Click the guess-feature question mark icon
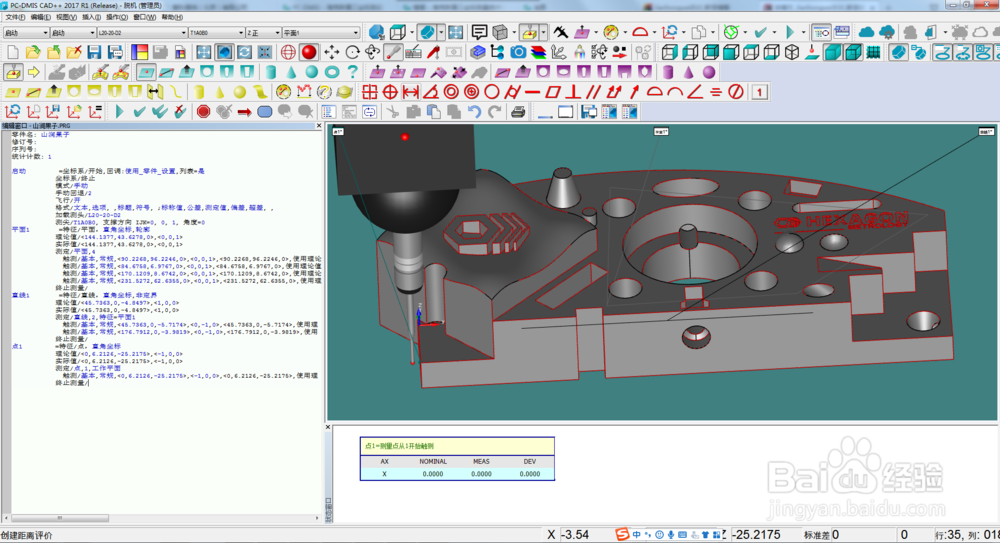The image size is (1000, 543). 352,72
